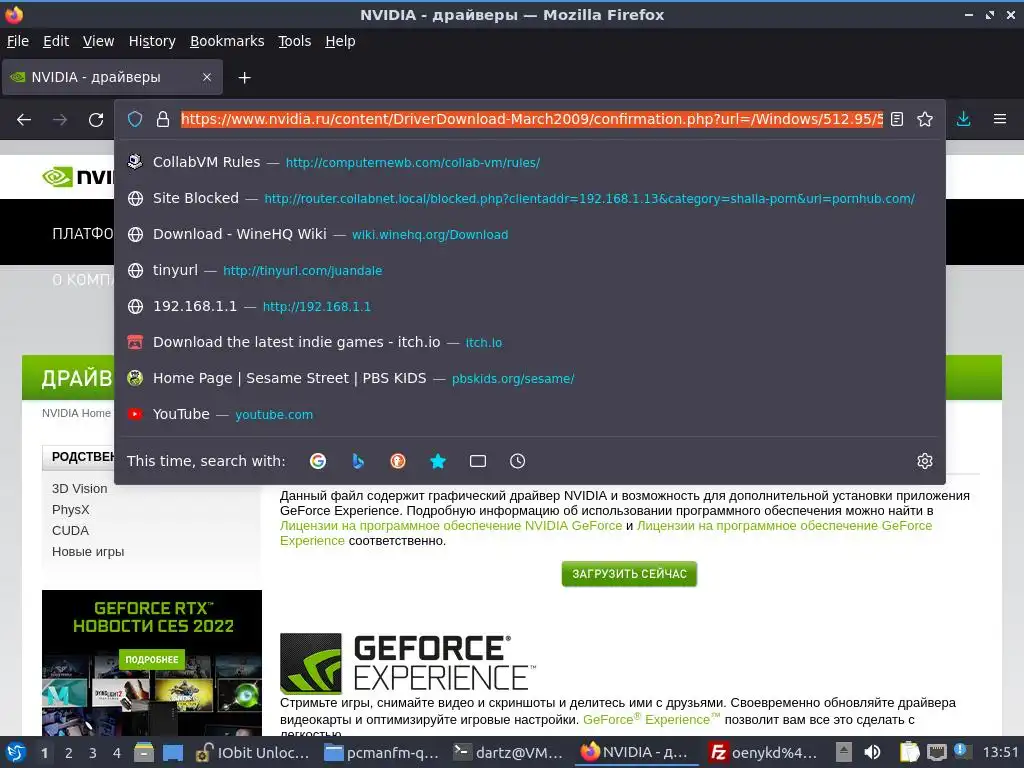
Task: Open volume control speaker icon in tray
Action: point(872,752)
